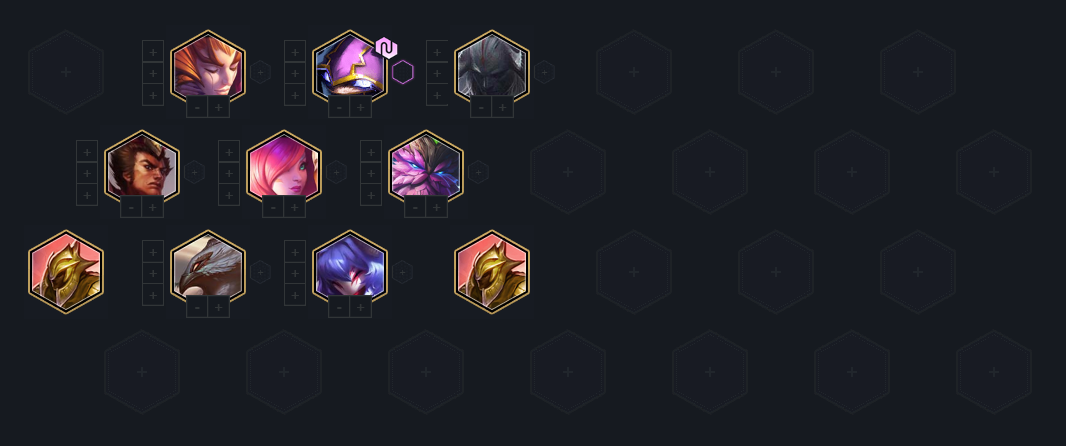Decrease star level of purple-hat champion
Screen dimensions: 1066x446
click(339, 107)
